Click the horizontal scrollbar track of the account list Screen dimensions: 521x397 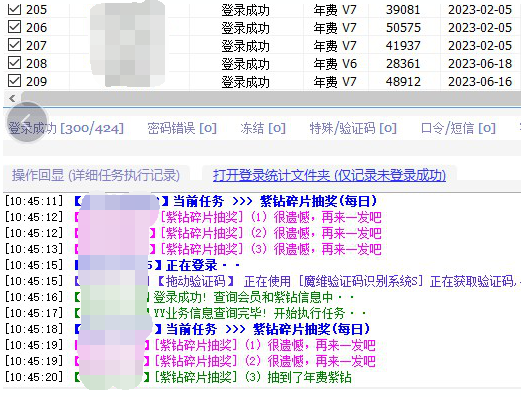point(271,98)
